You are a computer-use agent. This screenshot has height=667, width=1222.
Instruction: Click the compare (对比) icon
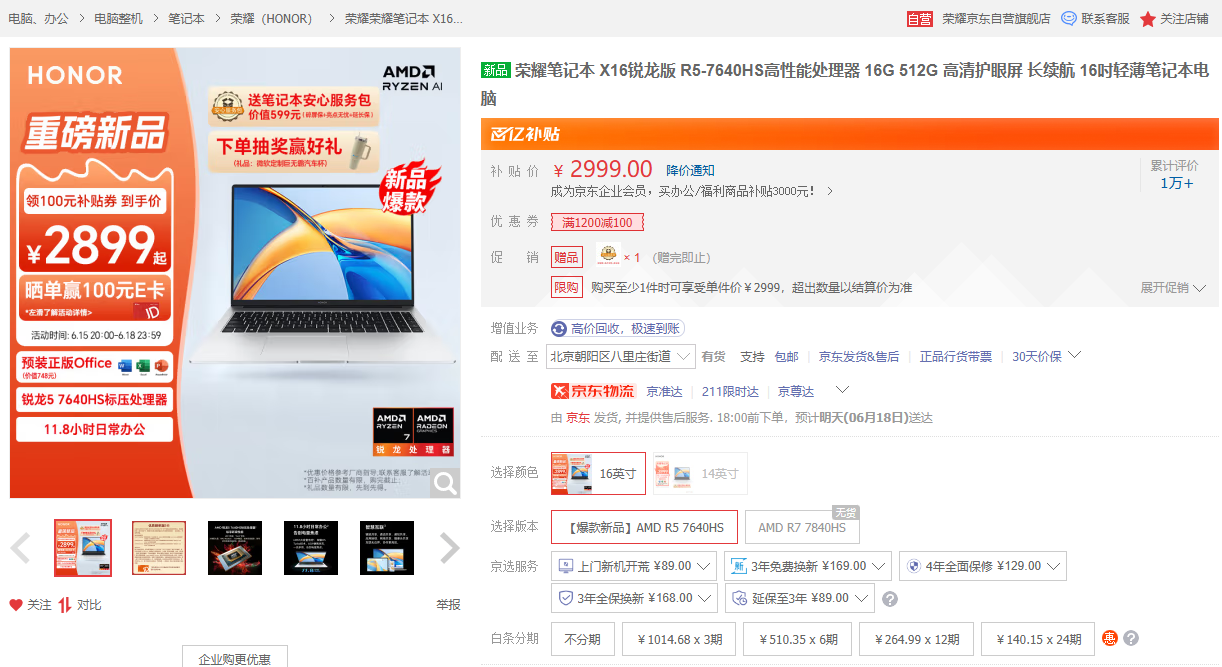65,605
